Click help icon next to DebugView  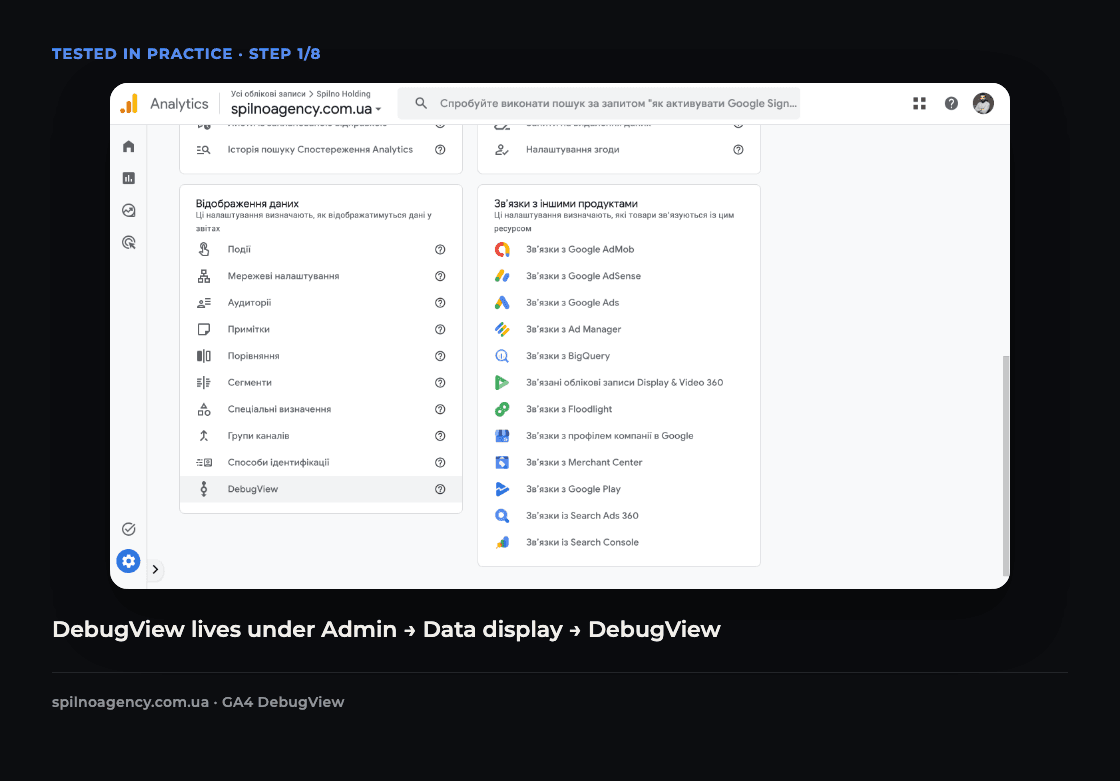440,489
